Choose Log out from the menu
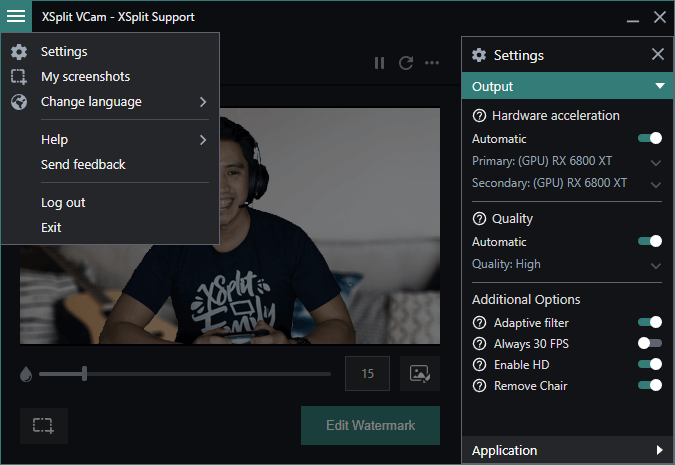Viewport: 675px width, 465px height. click(x=110, y=203)
